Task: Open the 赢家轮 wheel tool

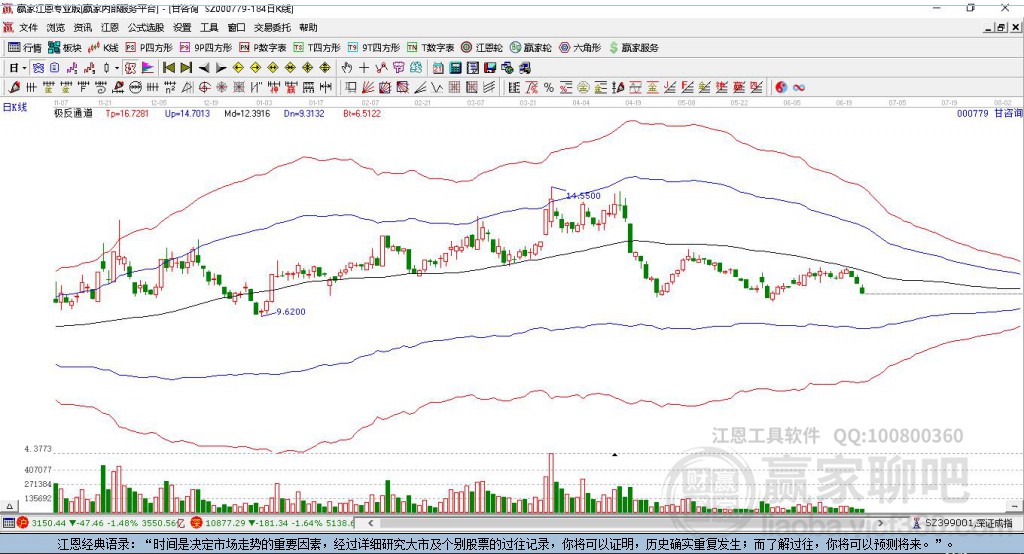Action: click(530, 48)
